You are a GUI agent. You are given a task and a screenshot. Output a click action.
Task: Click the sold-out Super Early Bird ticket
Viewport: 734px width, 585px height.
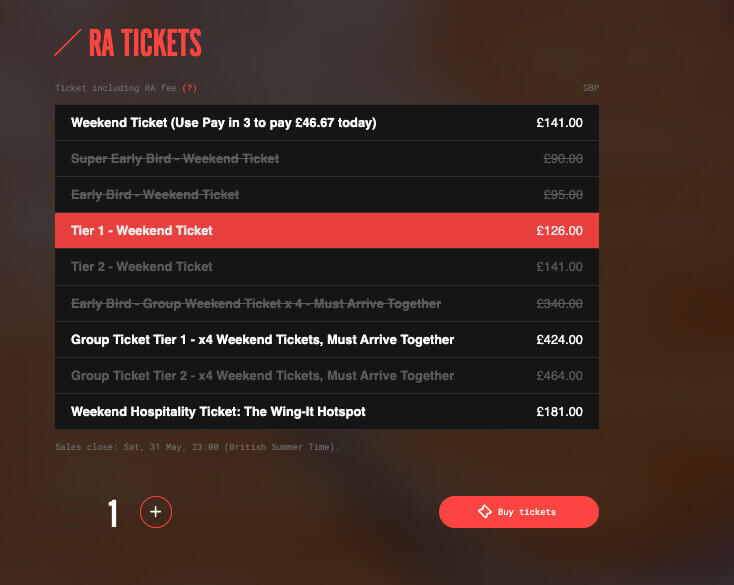click(x=327, y=159)
